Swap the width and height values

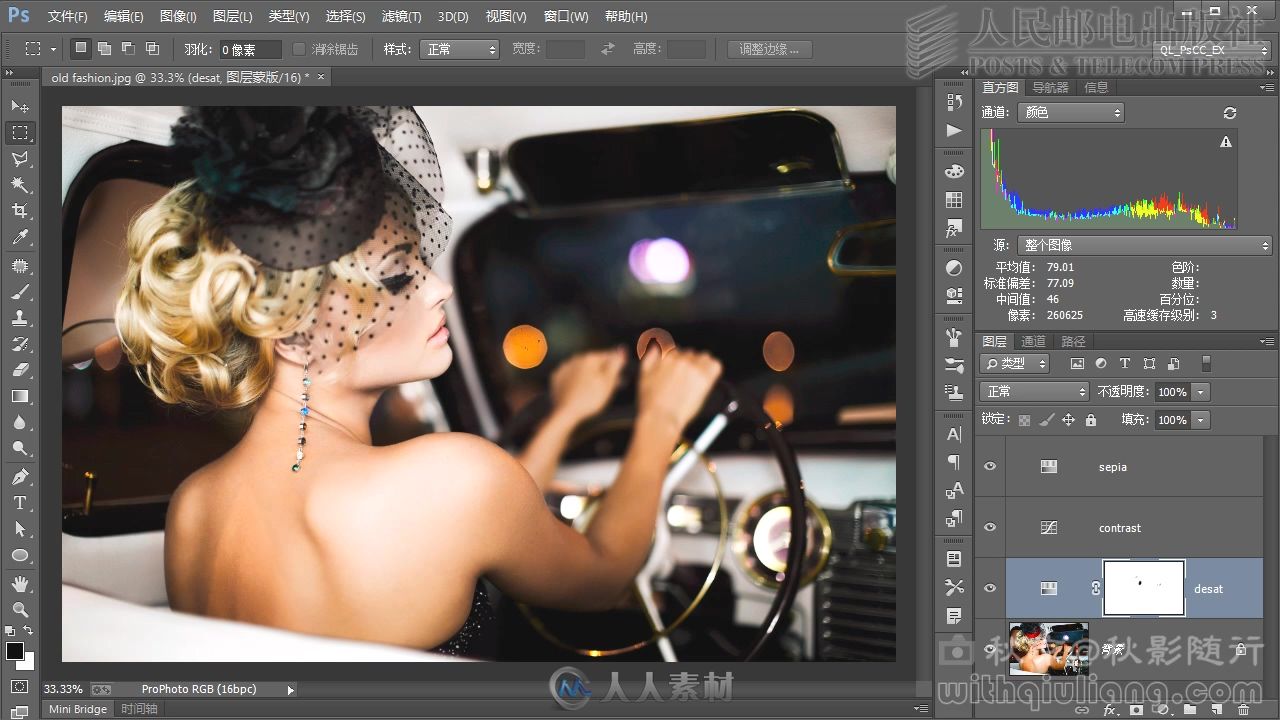[608, 49]
